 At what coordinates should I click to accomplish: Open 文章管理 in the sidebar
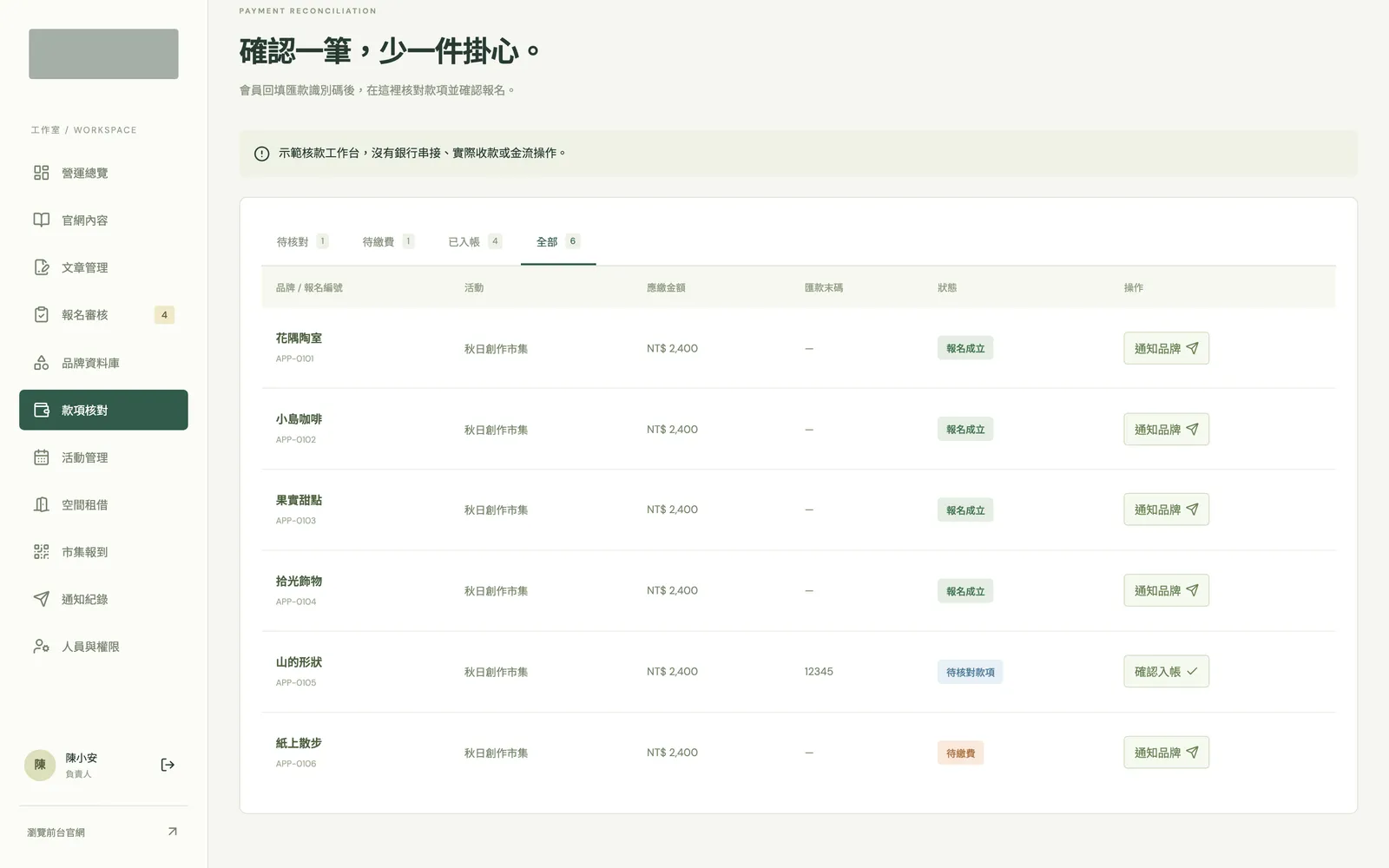pyautogui.click(x=103, y=267)
